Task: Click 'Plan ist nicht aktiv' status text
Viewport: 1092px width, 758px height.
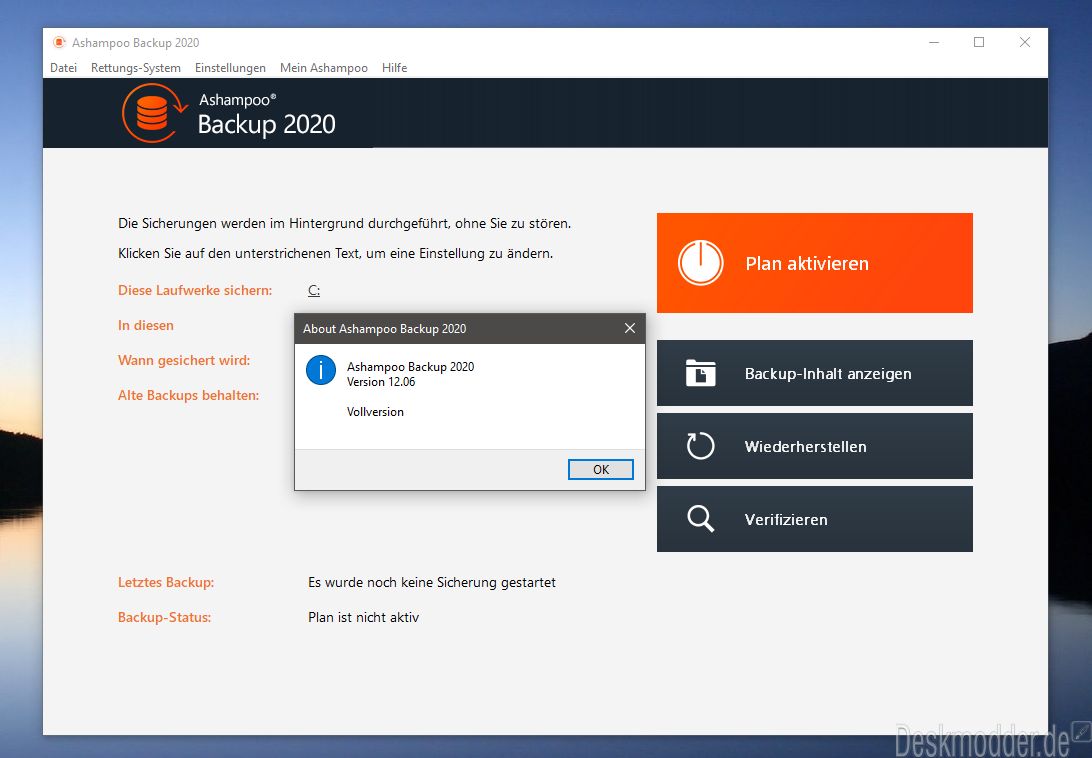Action: point(364,617)
